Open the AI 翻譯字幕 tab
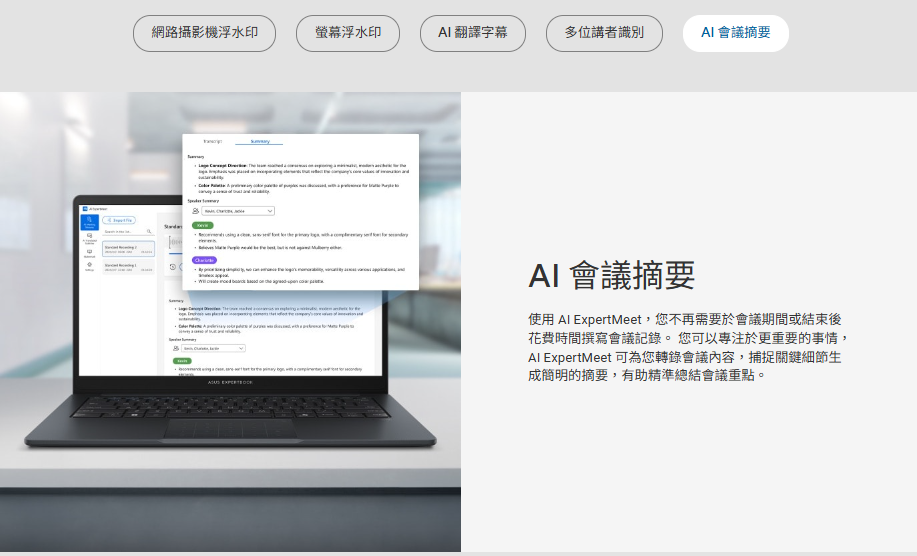 [473, 33]
